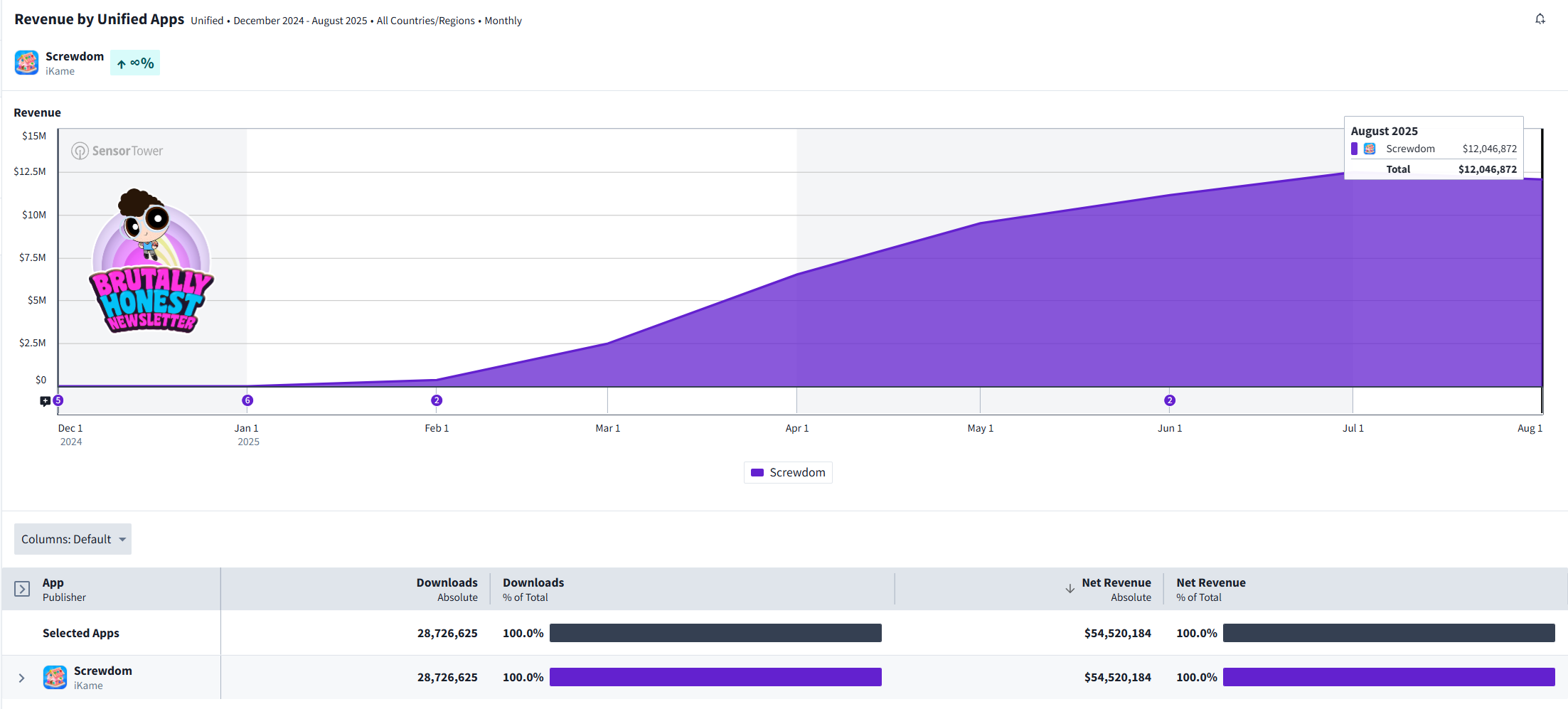This screenshot has width=1568, height=709.
Task: Click the Revenue chart axis title
Action: (x=37, y=112)
